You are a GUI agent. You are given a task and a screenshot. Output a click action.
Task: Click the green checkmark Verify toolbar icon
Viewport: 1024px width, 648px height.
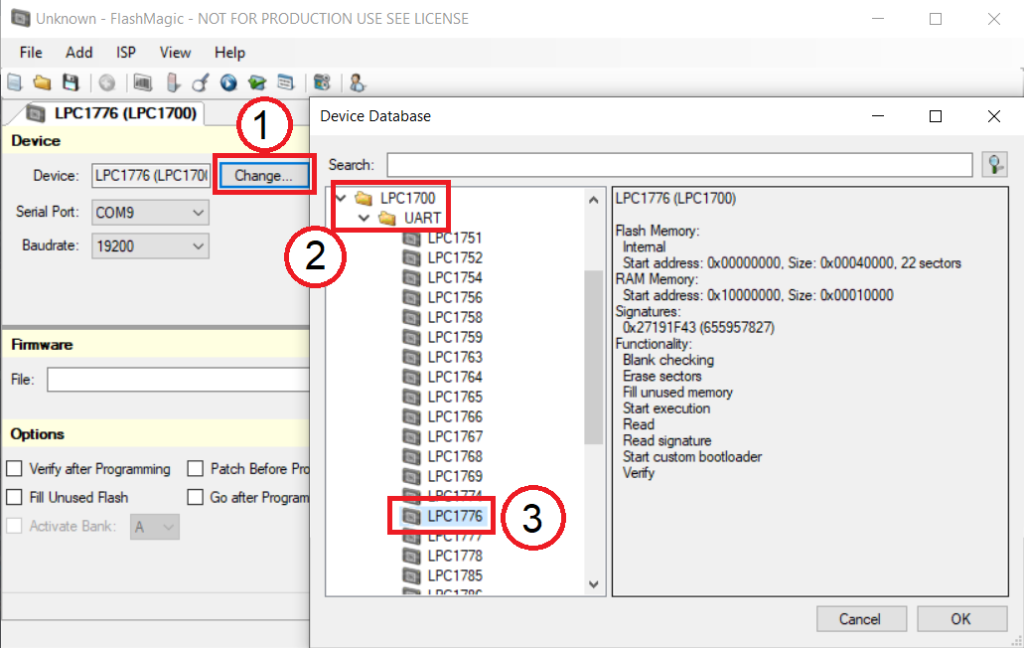coord(257,83)
